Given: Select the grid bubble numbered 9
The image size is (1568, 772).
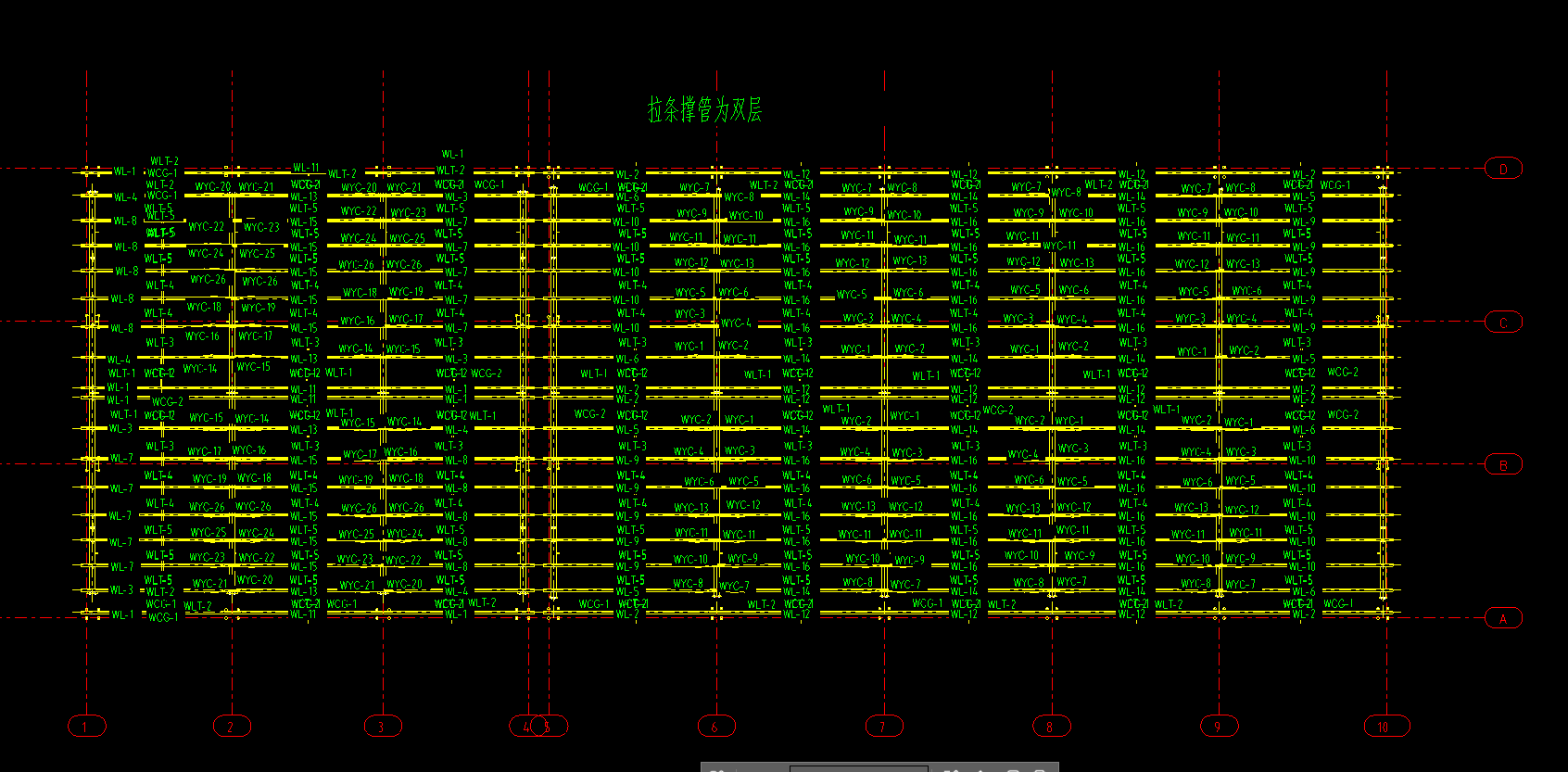Looking at the screenshot, I should coord(1219,727).
